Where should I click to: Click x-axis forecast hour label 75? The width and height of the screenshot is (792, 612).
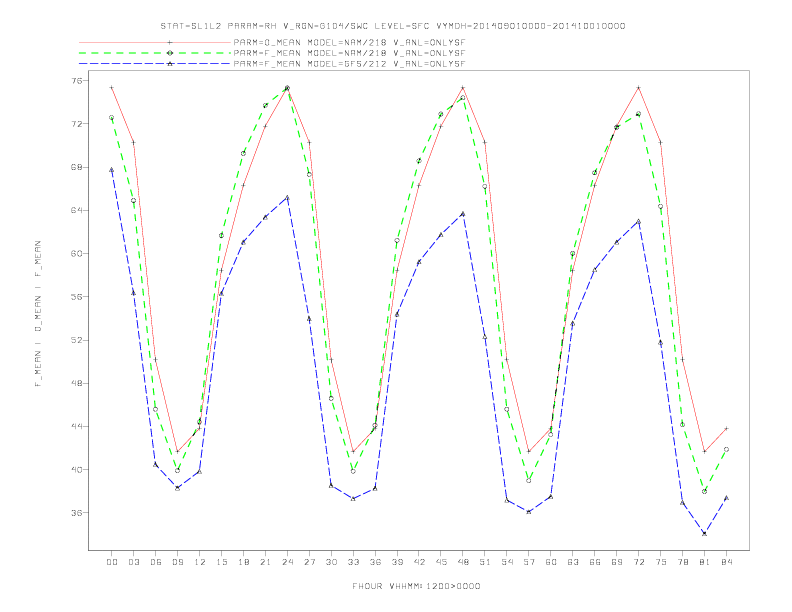(x=661, y=562)
